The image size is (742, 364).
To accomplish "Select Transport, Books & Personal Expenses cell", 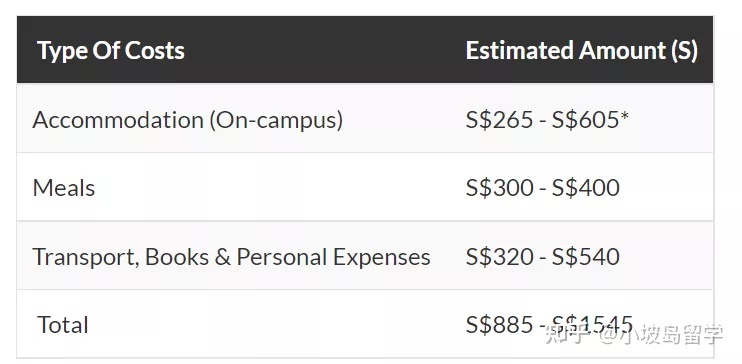I will point(231,257).
